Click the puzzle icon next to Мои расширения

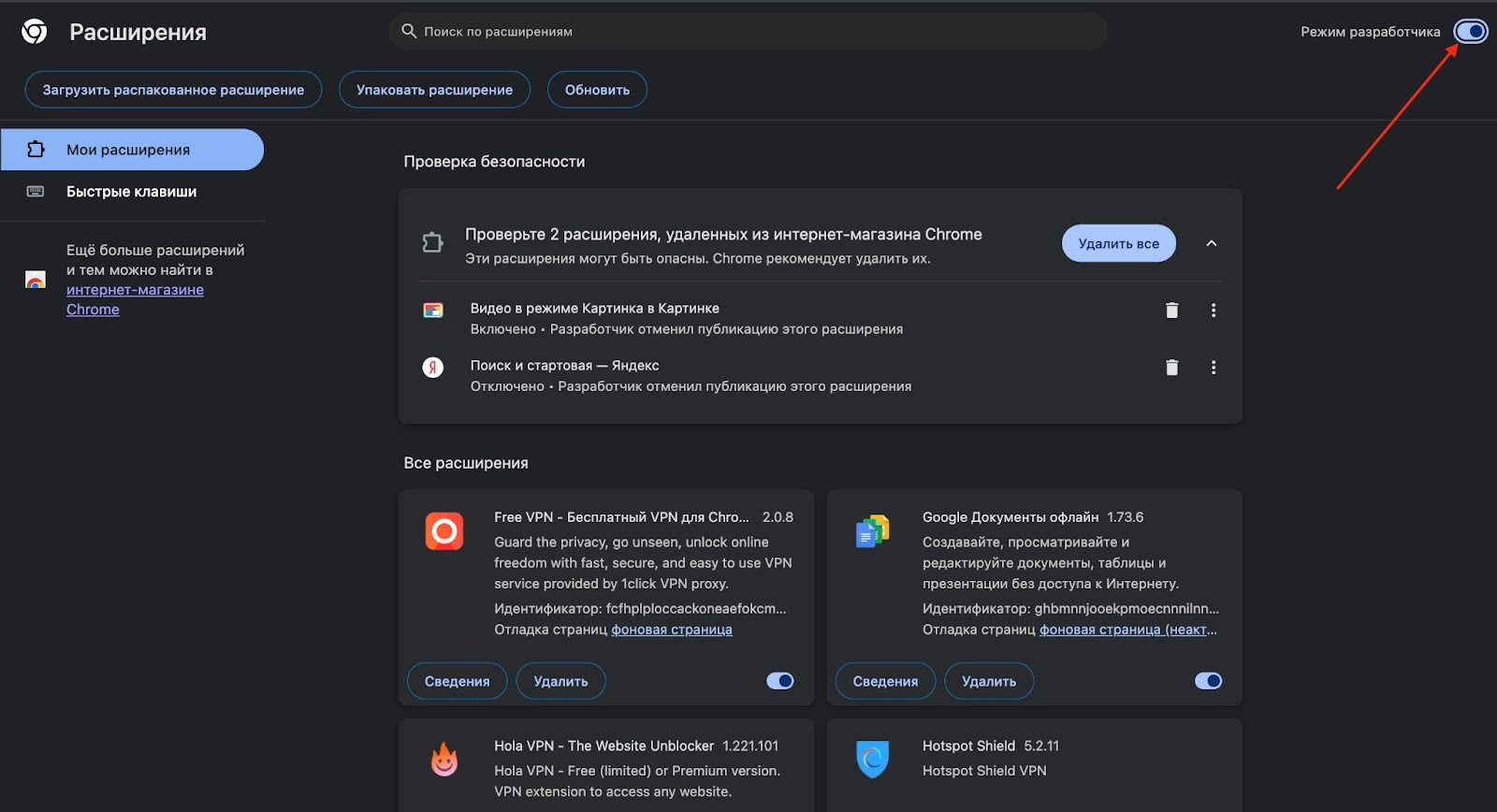click(x=36, y=150)
